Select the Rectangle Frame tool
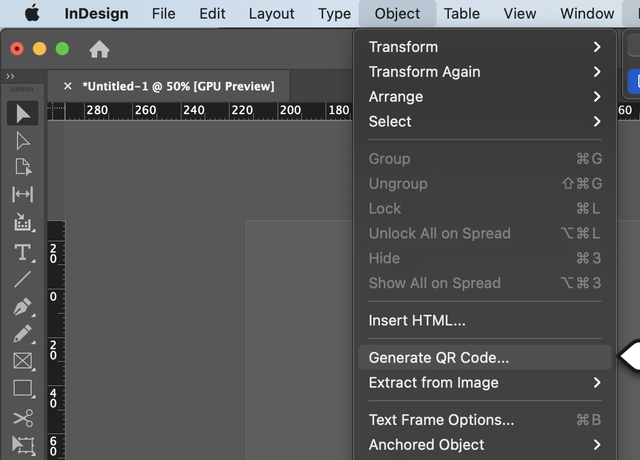Viewport: 640px width, 460px height. [23, 361]
